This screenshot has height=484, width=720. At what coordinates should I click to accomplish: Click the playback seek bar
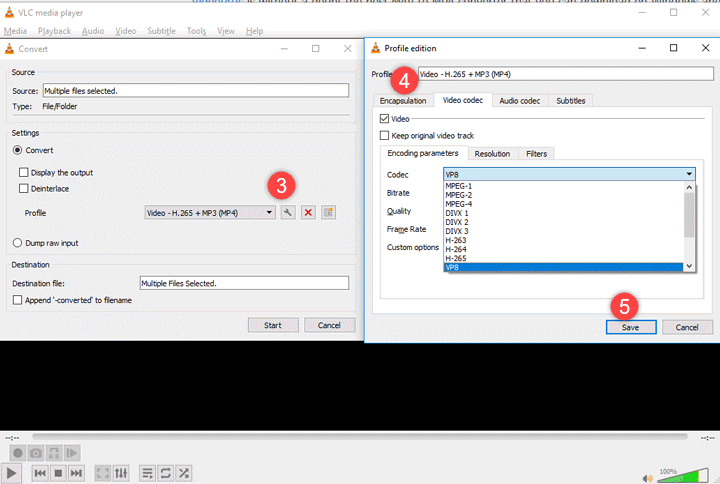(x=360, y=436)
